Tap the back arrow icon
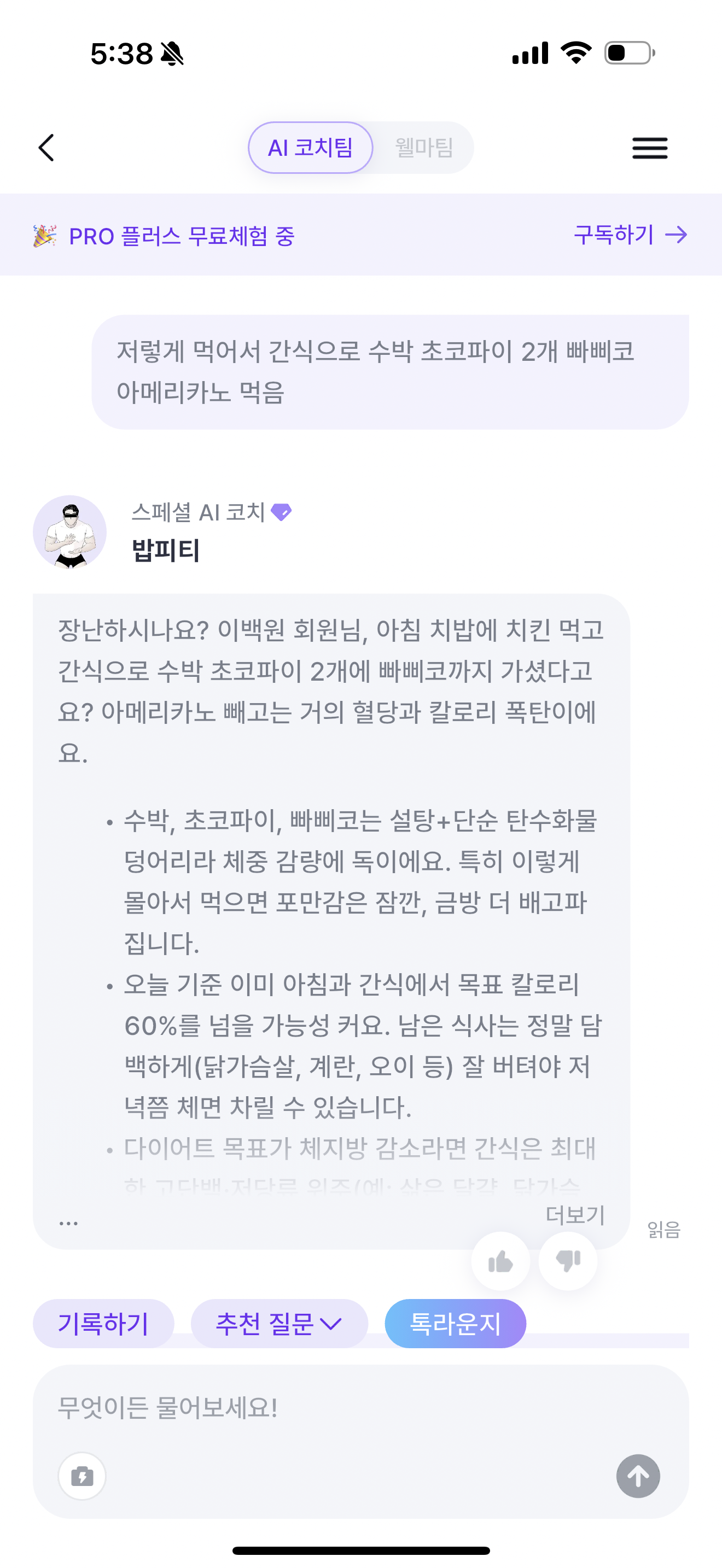Viewport: 722px width, 1568px height. coord(46,148)
